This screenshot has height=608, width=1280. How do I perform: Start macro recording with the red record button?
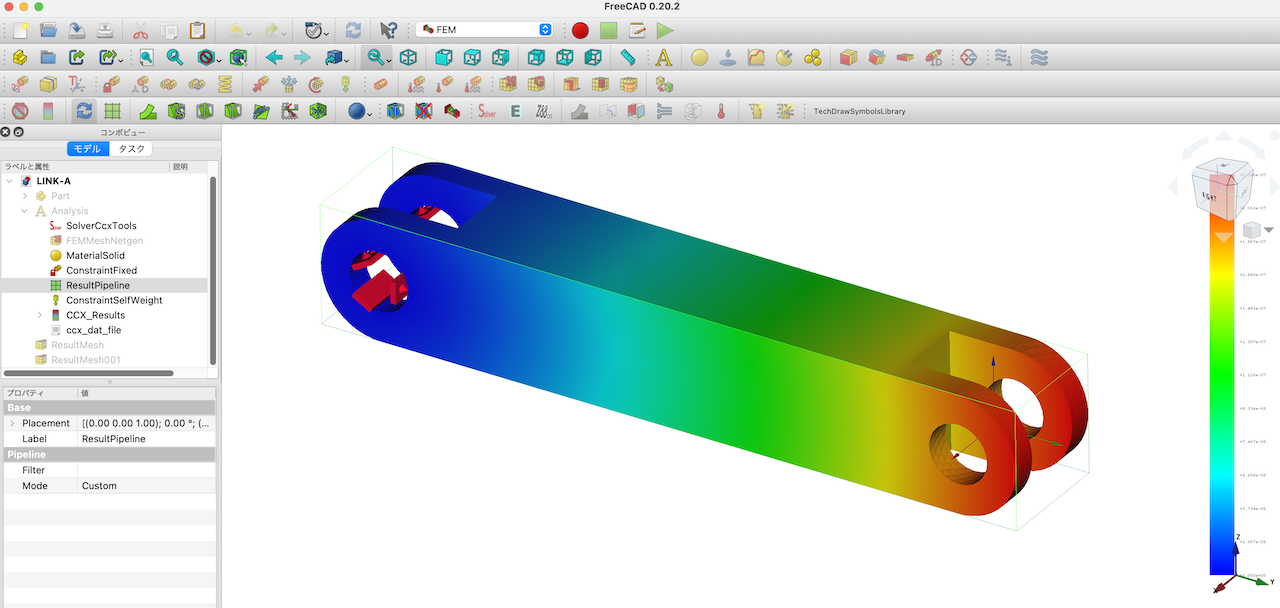pos(580,30)
